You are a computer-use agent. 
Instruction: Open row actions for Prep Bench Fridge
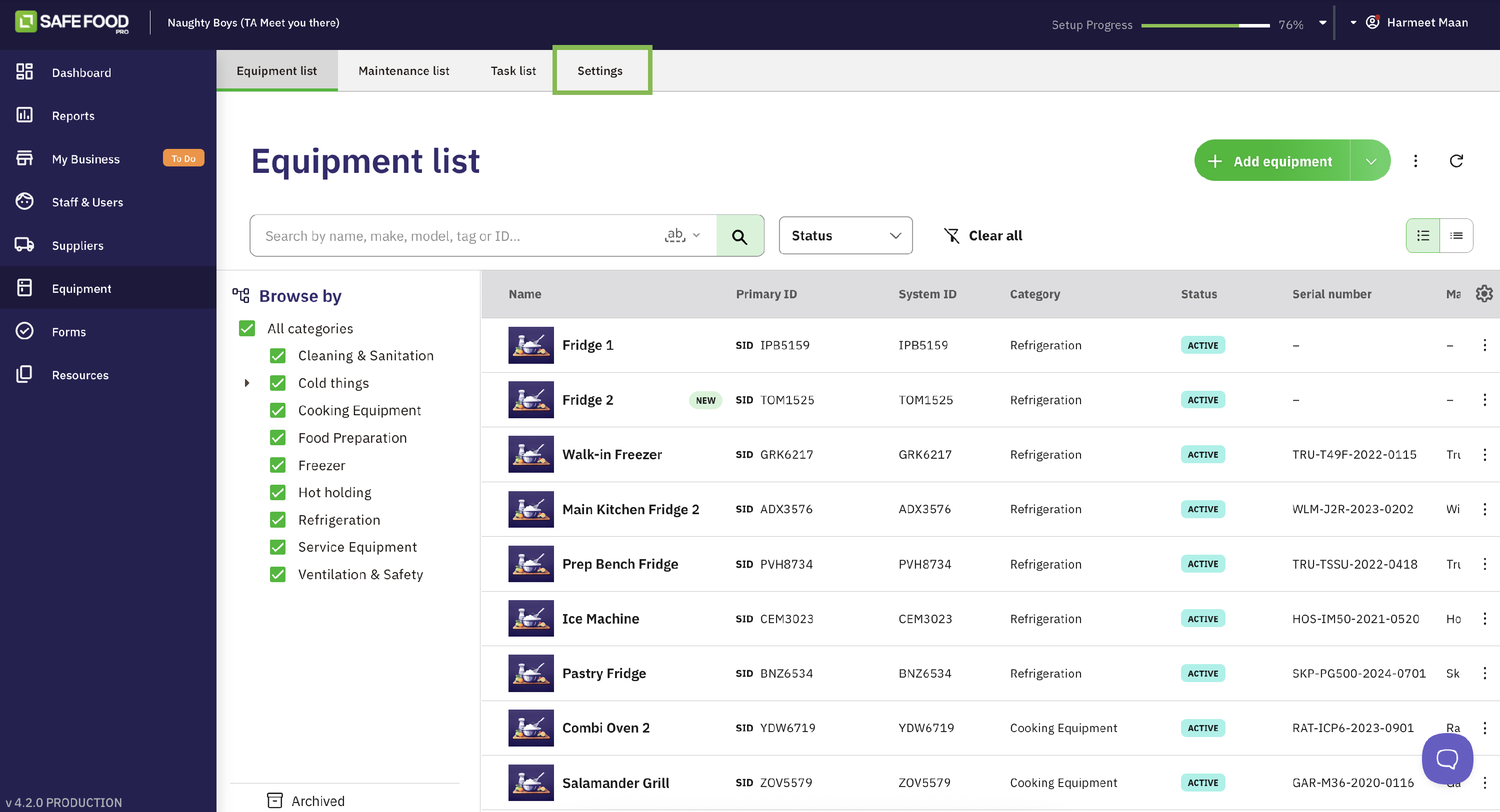(1484, 564)
